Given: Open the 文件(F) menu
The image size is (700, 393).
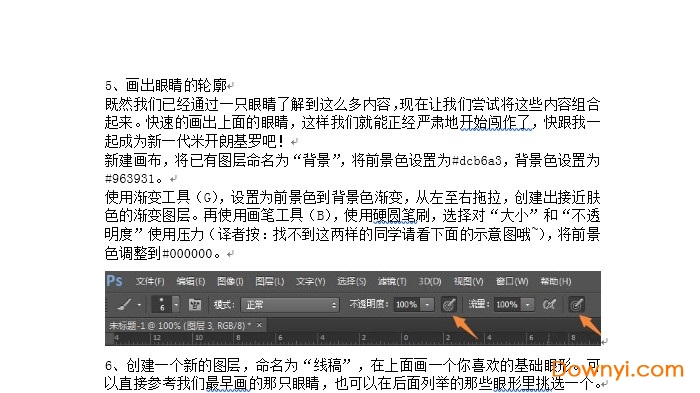Looking at the screenshot, I should 150,281.
